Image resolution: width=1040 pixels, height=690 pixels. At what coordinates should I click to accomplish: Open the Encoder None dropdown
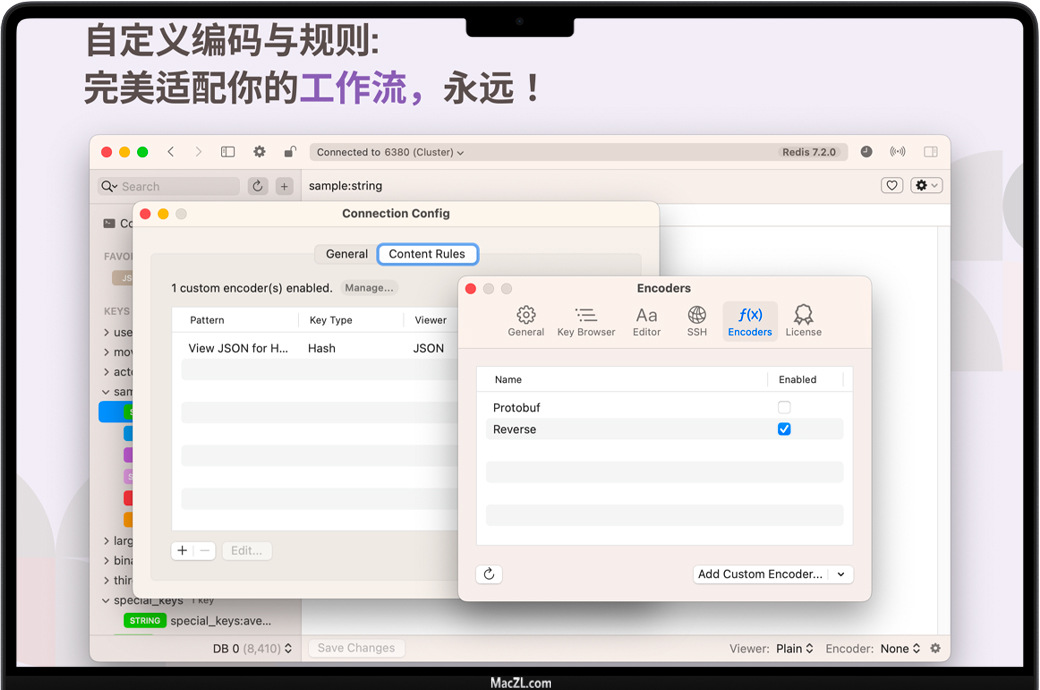[x=900, y=648]
